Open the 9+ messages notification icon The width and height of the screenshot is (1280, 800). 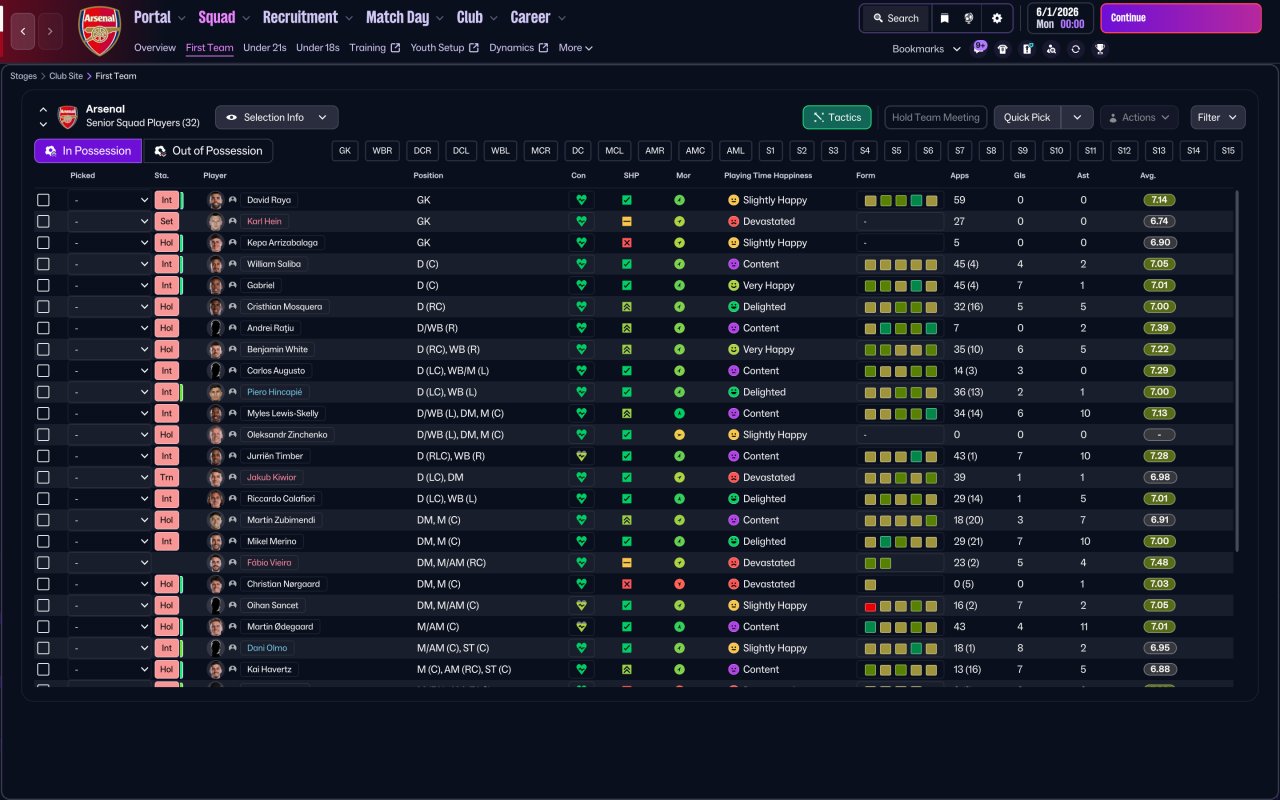(979, 48)
